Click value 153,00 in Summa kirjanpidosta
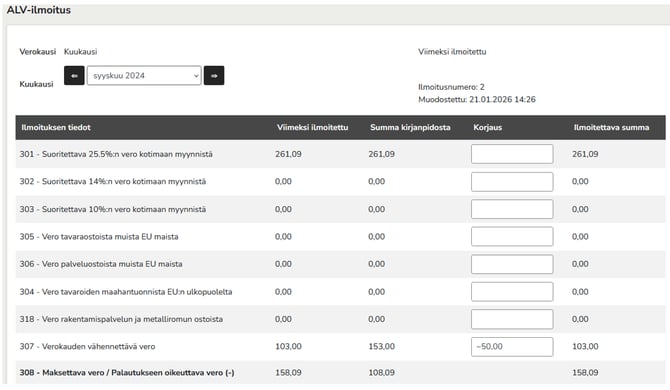 point(382,346)
